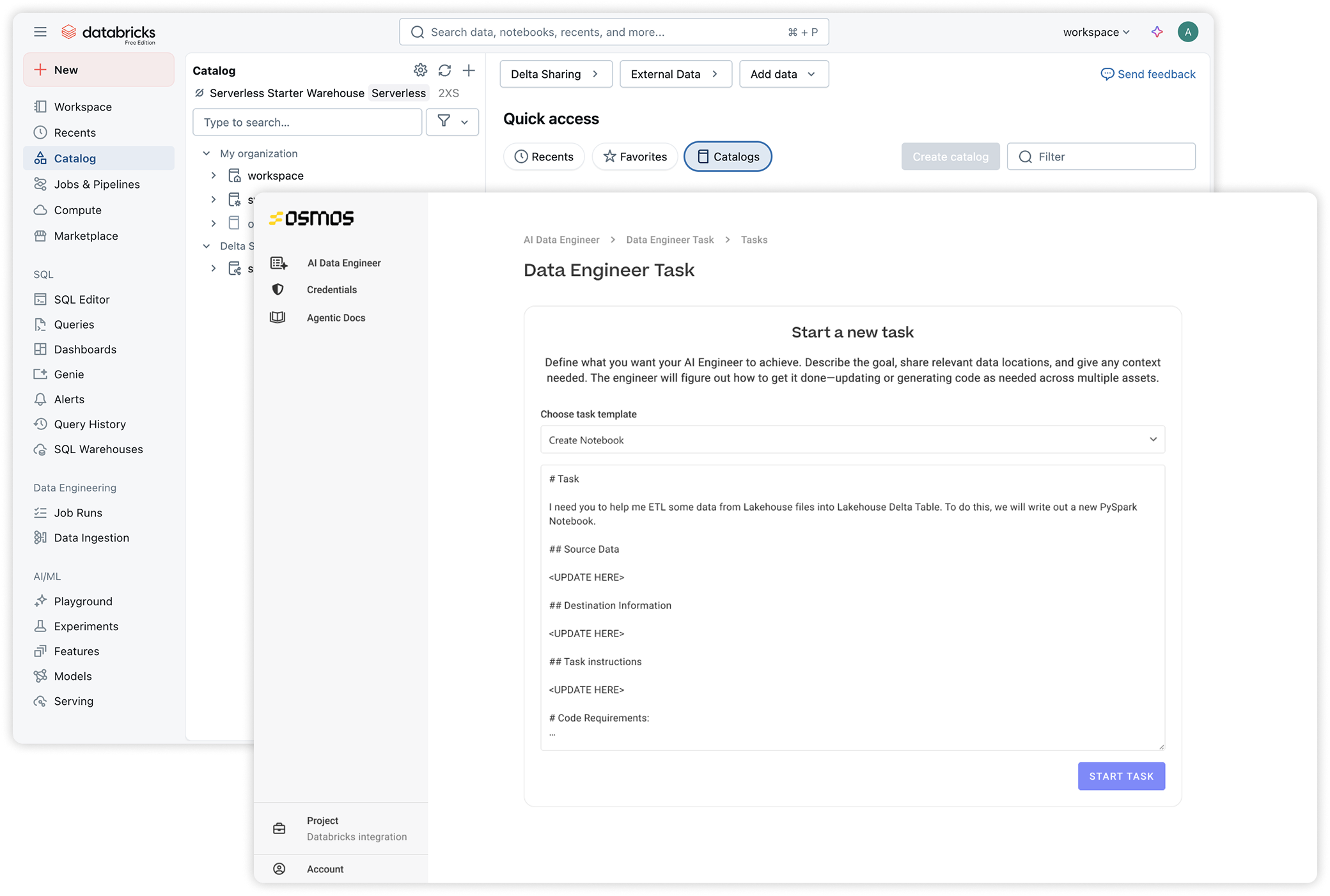Collapse the Delta Sharing tree section
1330x896 pixels.
(207, 246)
